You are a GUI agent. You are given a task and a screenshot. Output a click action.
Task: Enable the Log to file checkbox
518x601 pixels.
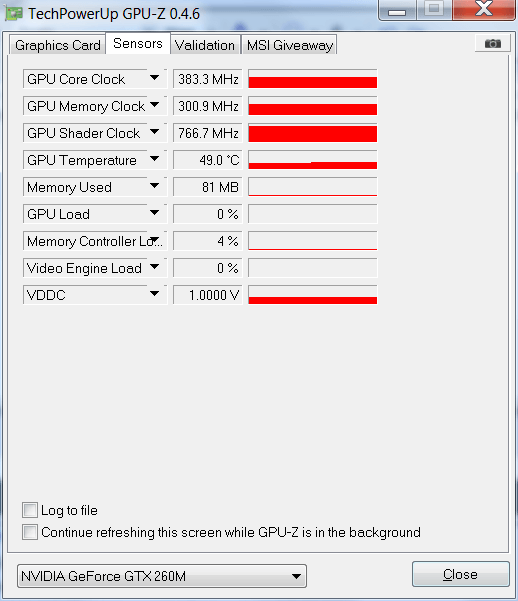pos(30,510)
